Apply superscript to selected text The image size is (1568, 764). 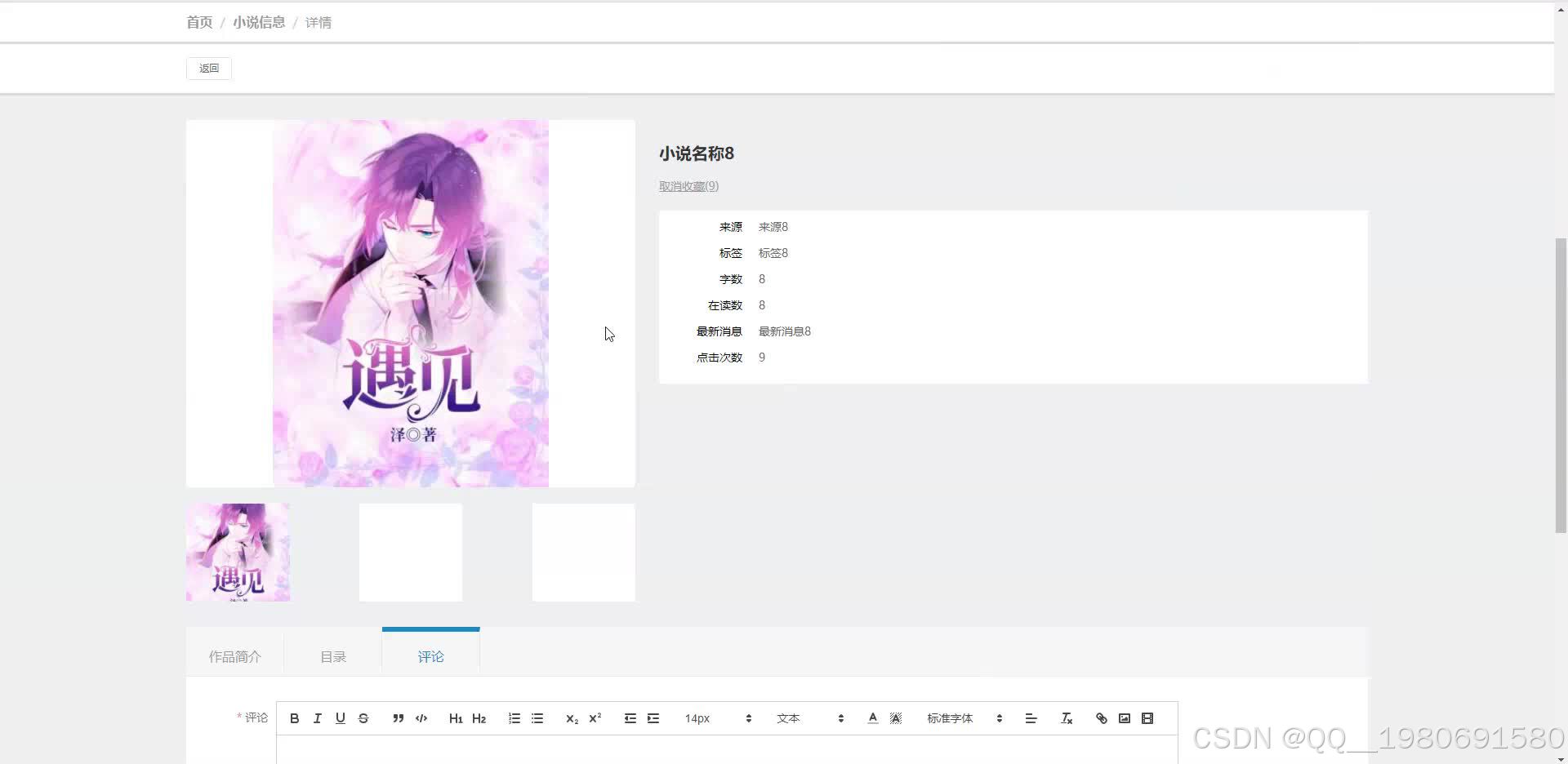coord(595,718)
